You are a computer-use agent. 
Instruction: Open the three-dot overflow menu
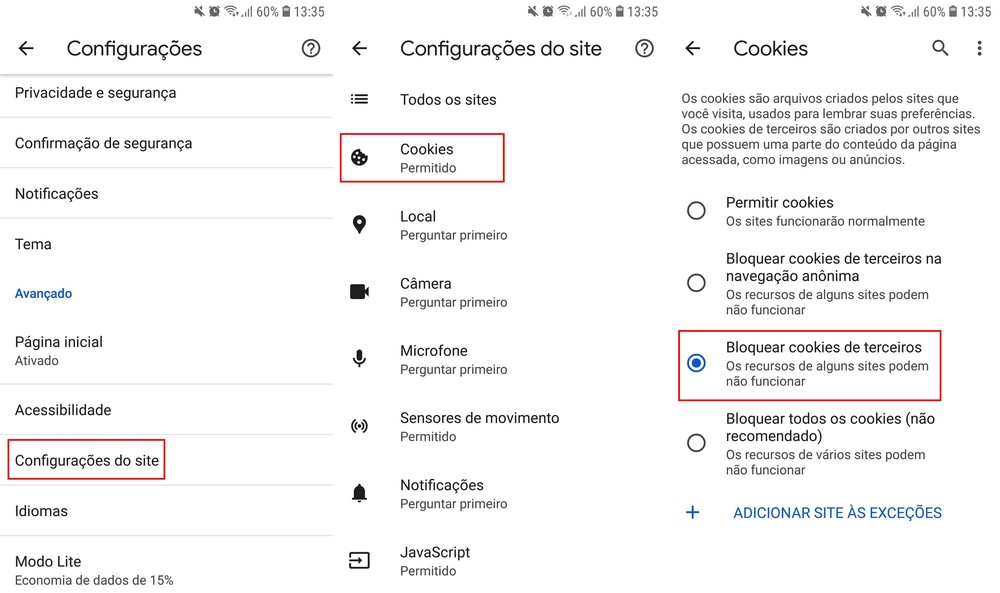point(979,48)
